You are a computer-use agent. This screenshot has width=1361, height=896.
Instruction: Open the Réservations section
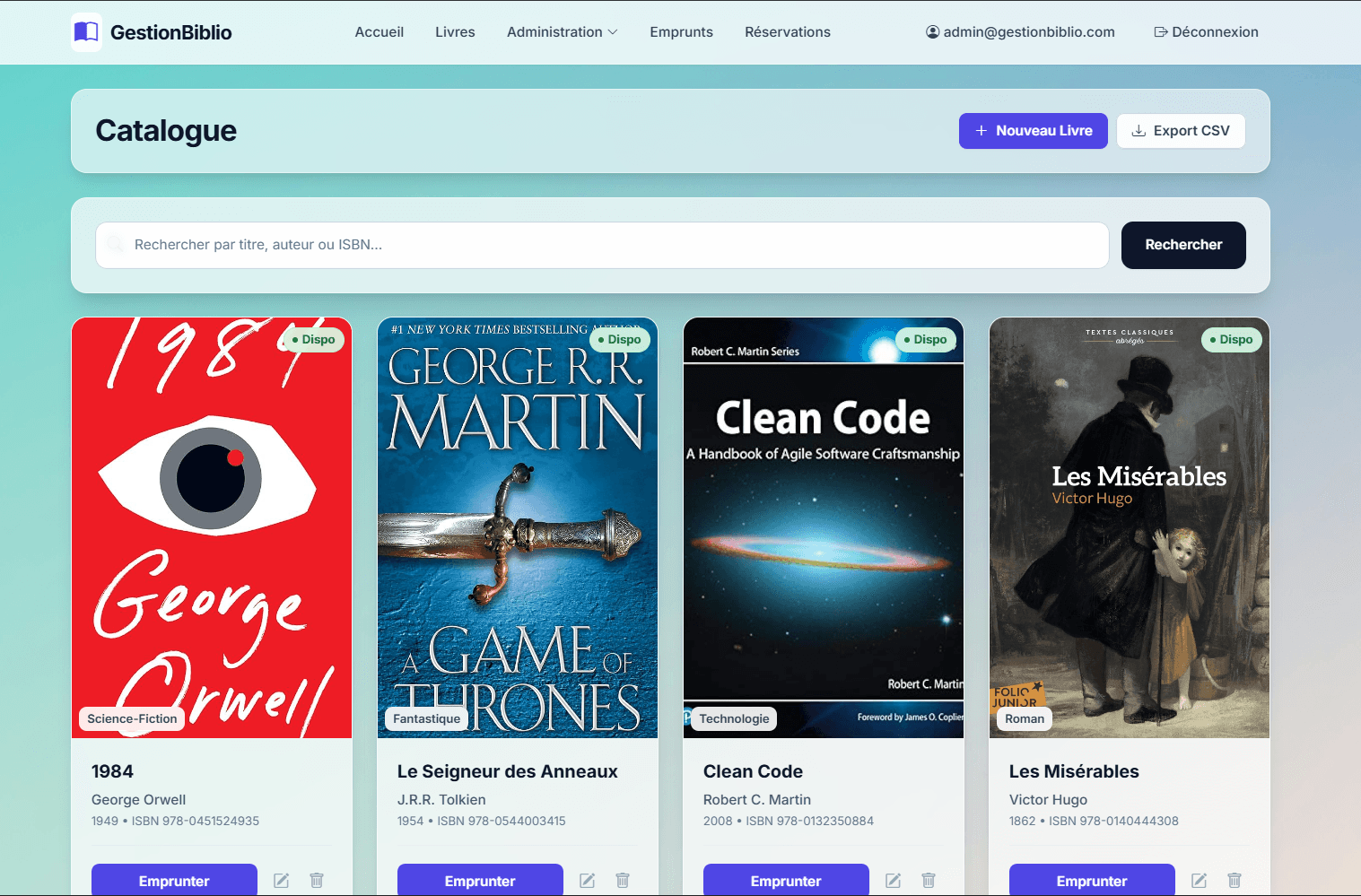[788, 32]
